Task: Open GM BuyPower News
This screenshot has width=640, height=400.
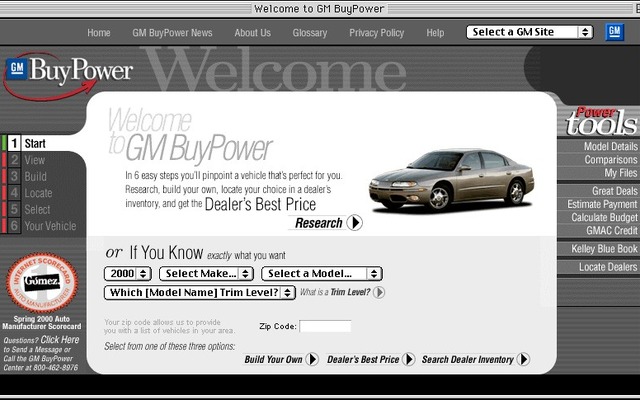Action: coord(172,33)
